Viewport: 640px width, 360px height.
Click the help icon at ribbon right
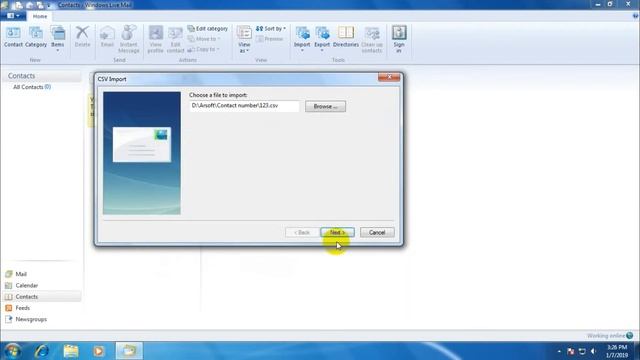(635, 16)
